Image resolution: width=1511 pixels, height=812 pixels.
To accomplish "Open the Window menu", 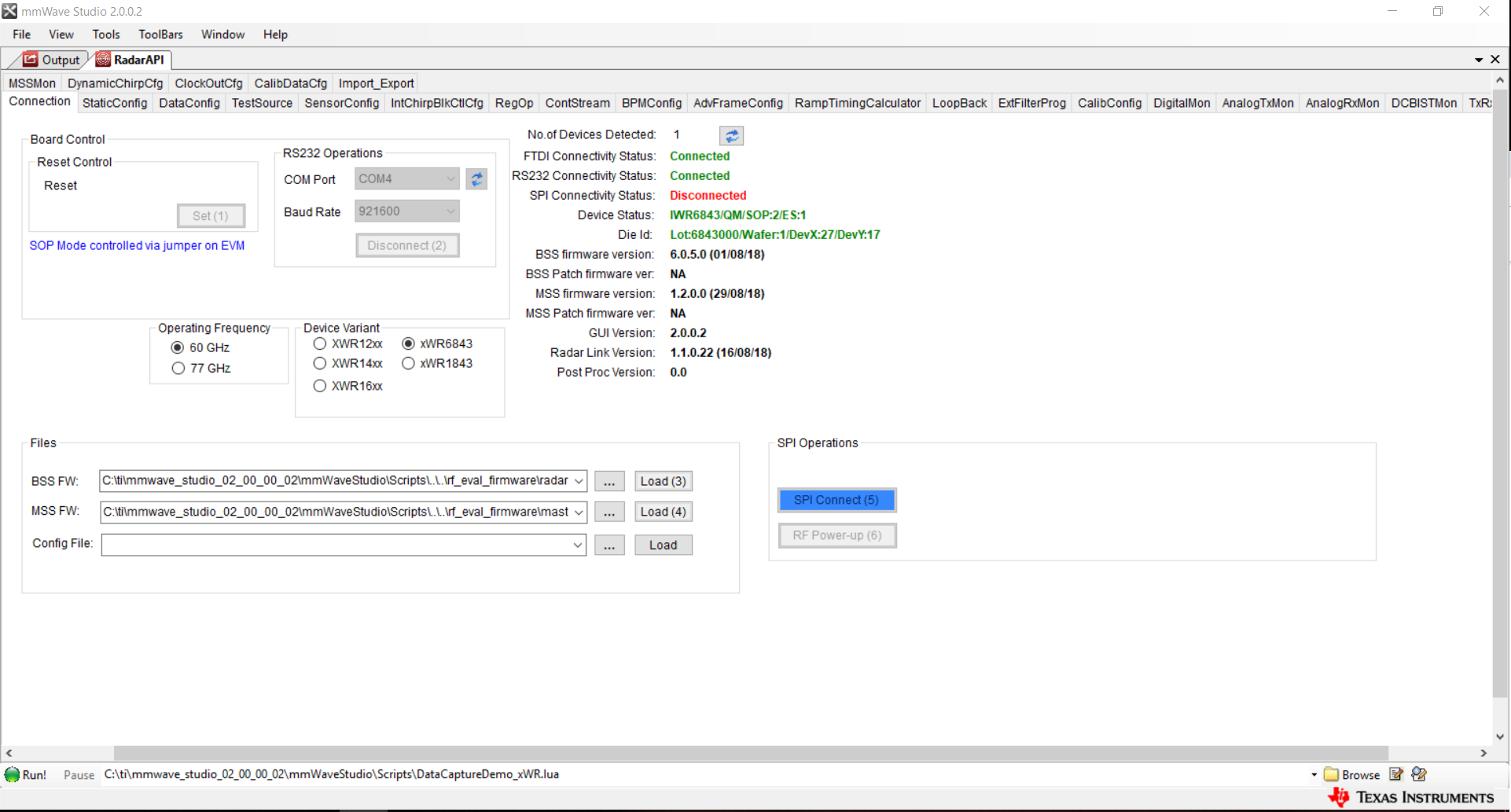I will (x=222, y=35).
